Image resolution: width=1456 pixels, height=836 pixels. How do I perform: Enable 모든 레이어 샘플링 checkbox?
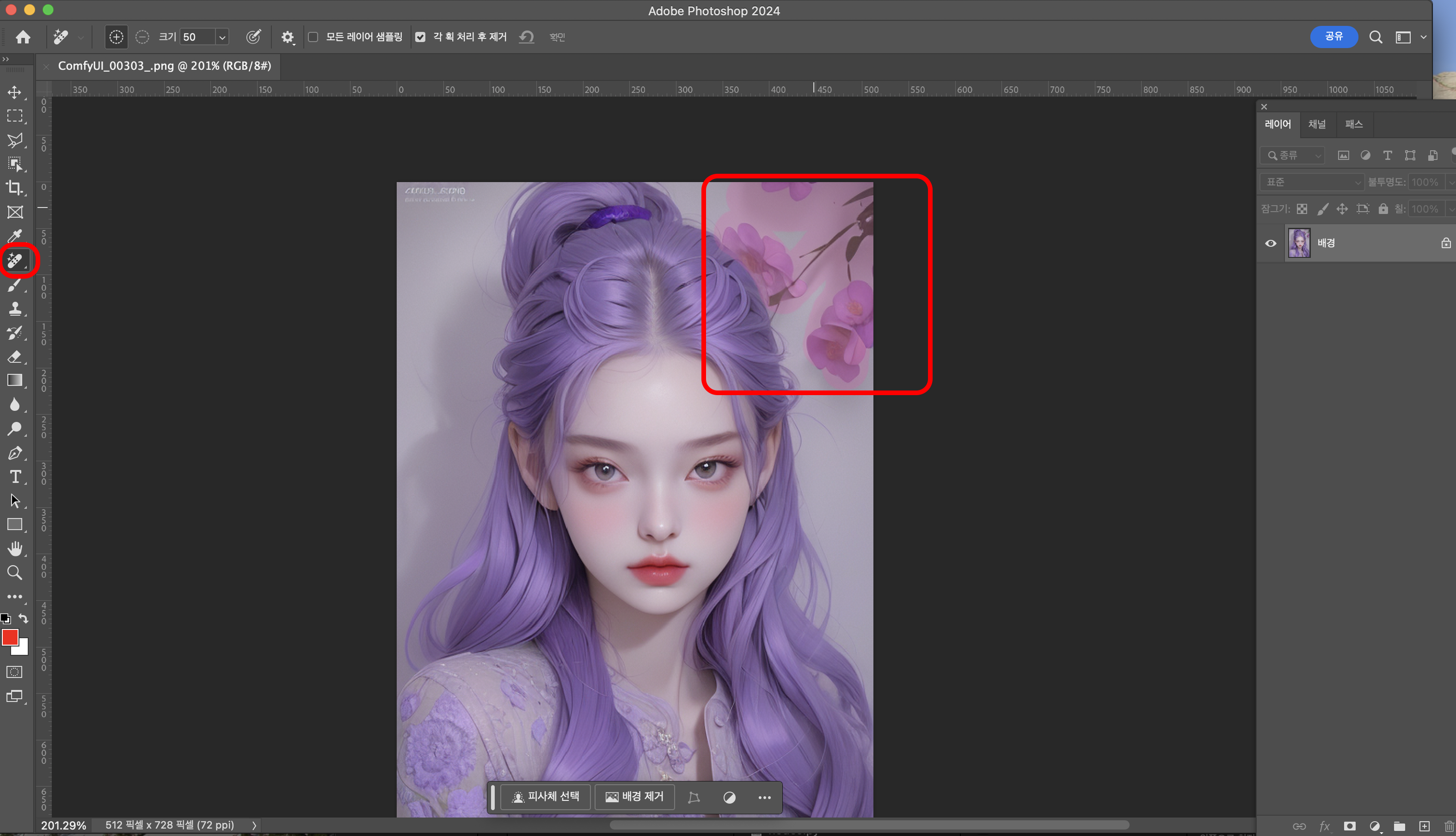coord(313,37)
